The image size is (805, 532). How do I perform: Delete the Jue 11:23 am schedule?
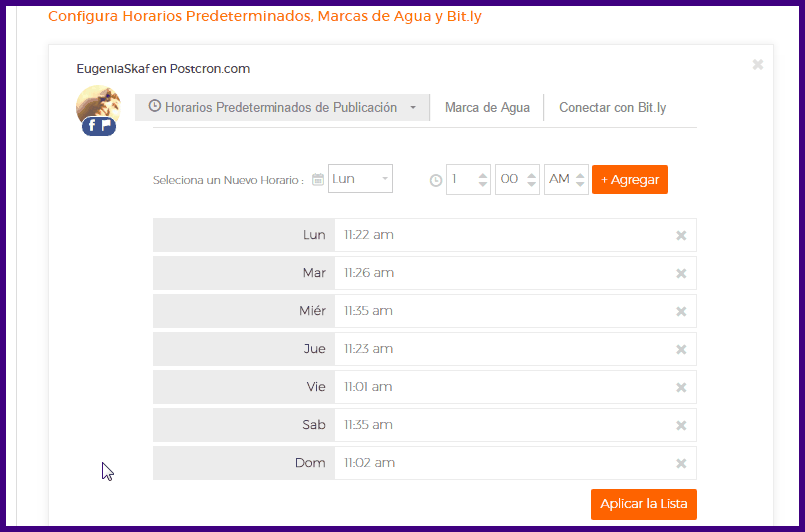point(681,350)
